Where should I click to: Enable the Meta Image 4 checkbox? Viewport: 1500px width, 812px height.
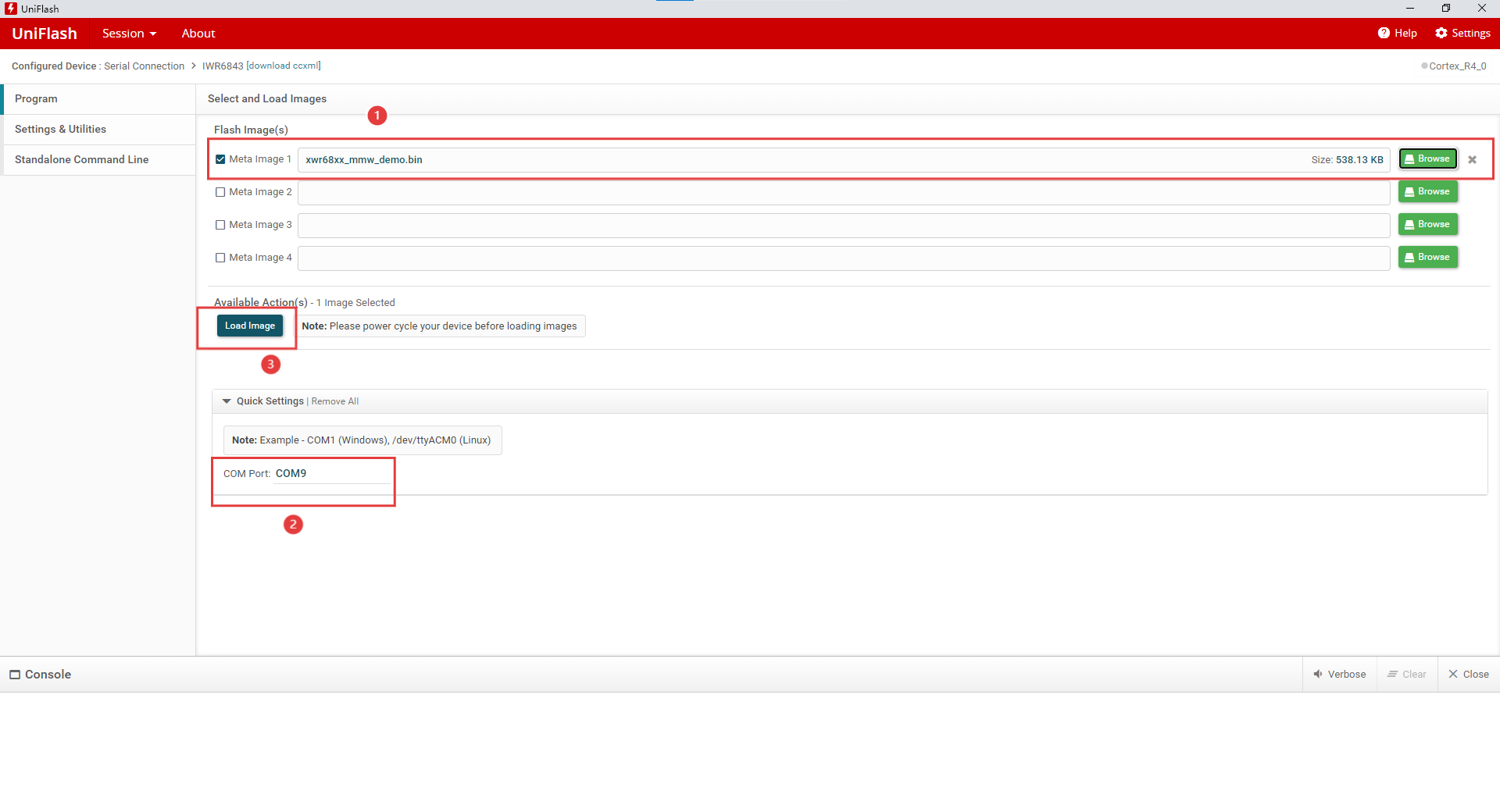(x=220, y=258)
